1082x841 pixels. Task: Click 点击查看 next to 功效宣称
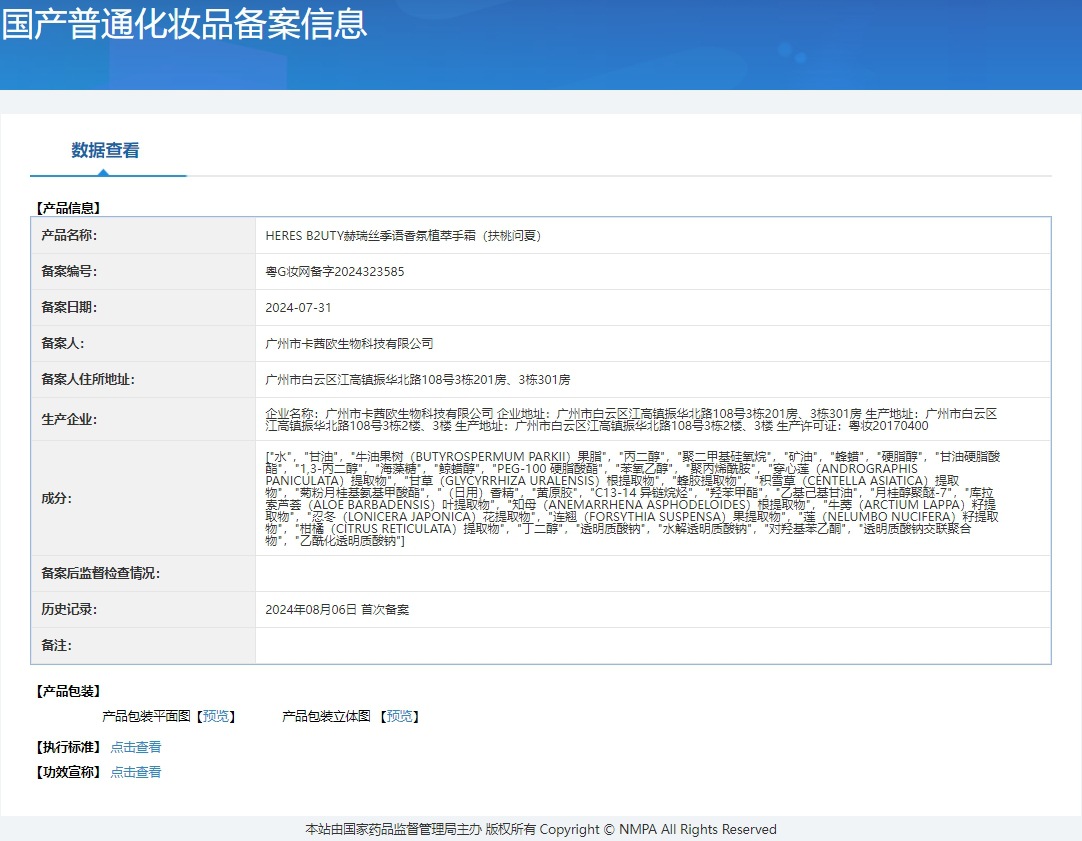[135, 772]
